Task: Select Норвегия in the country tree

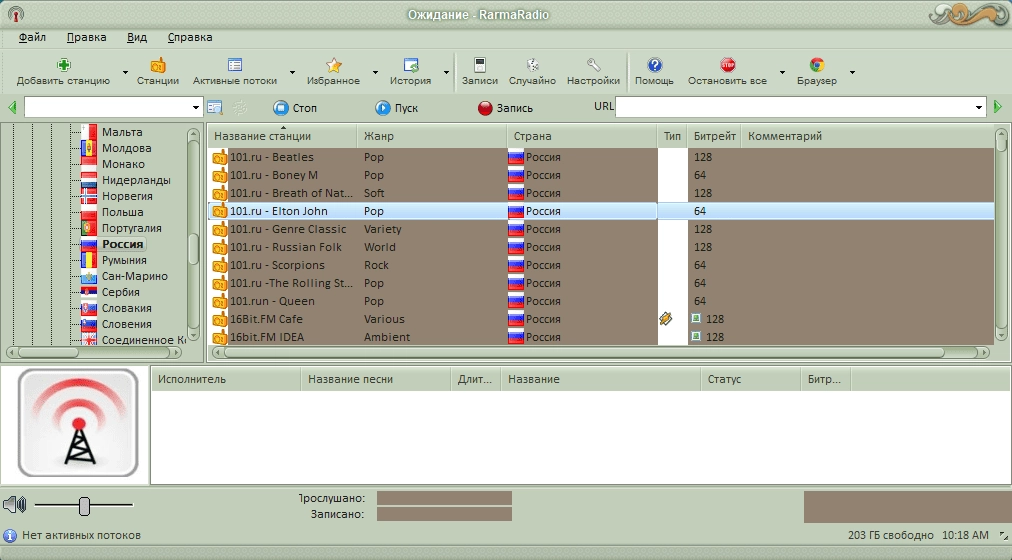Action: pos(127,196)
